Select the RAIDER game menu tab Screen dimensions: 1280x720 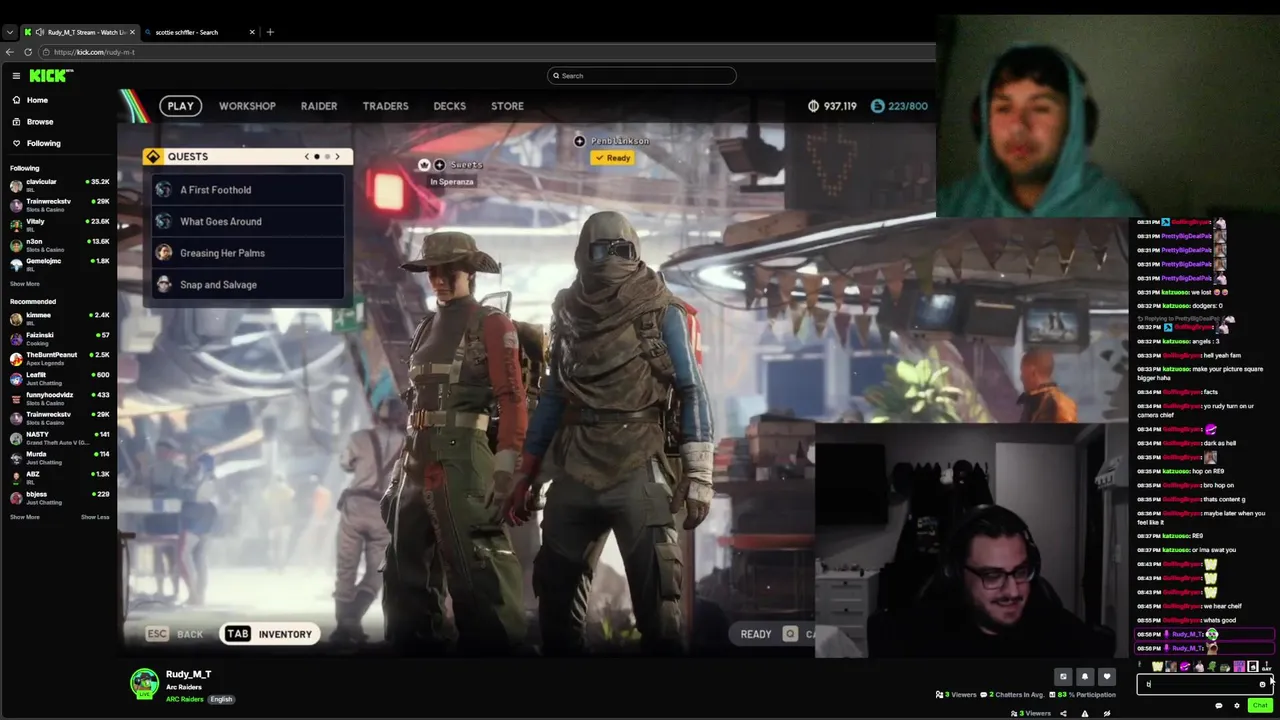pos(319,106)
